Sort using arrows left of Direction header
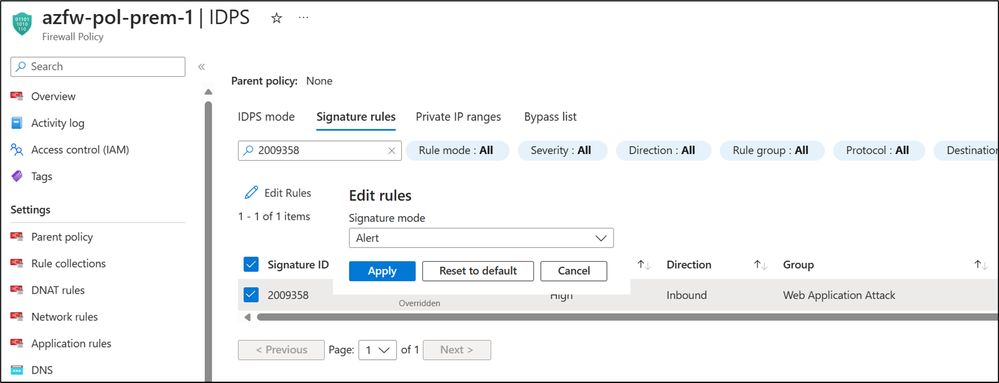 [643, 264]
